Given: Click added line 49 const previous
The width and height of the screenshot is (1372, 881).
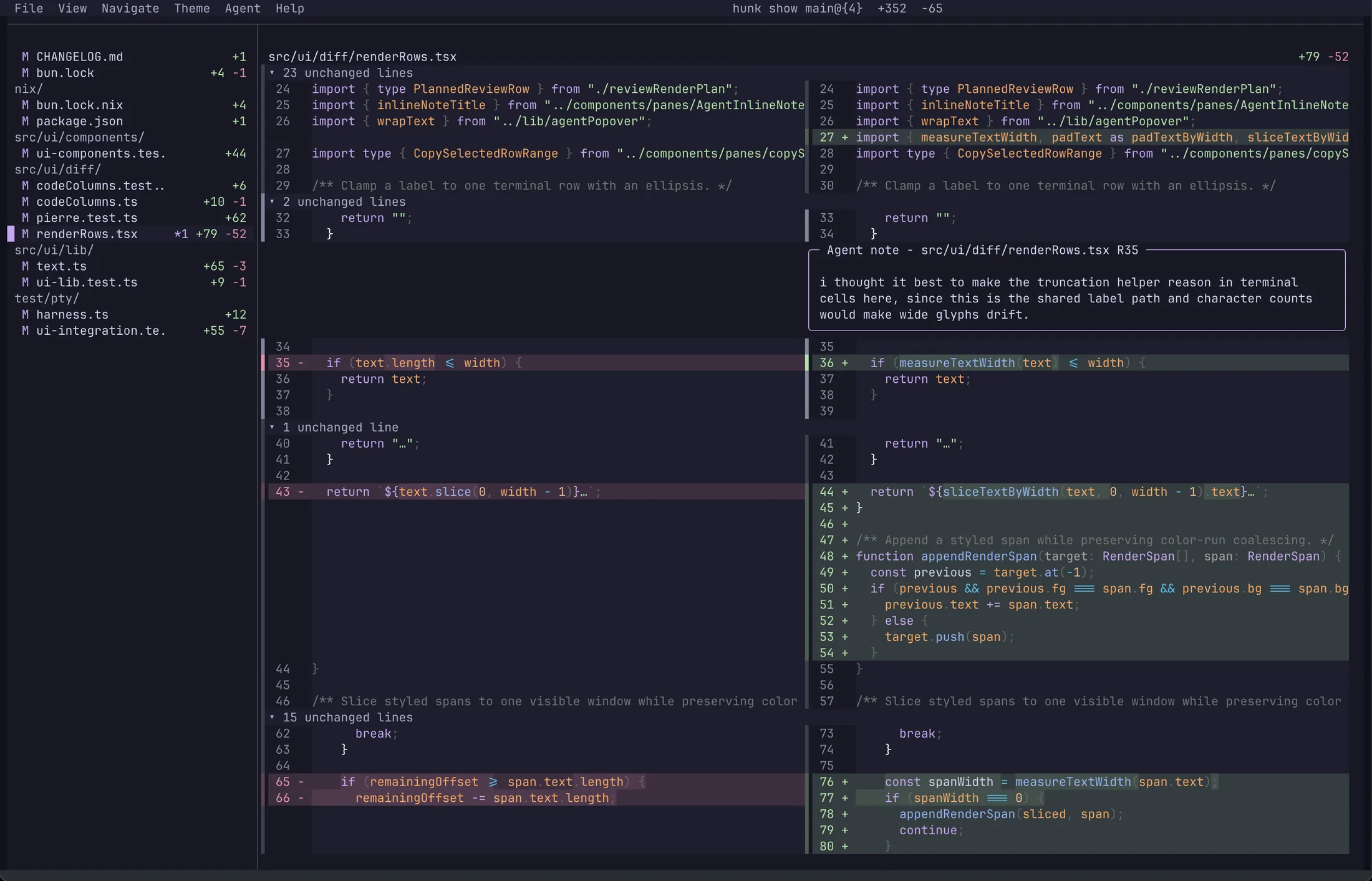Looking at the screenshot, I should point(1080,573).
